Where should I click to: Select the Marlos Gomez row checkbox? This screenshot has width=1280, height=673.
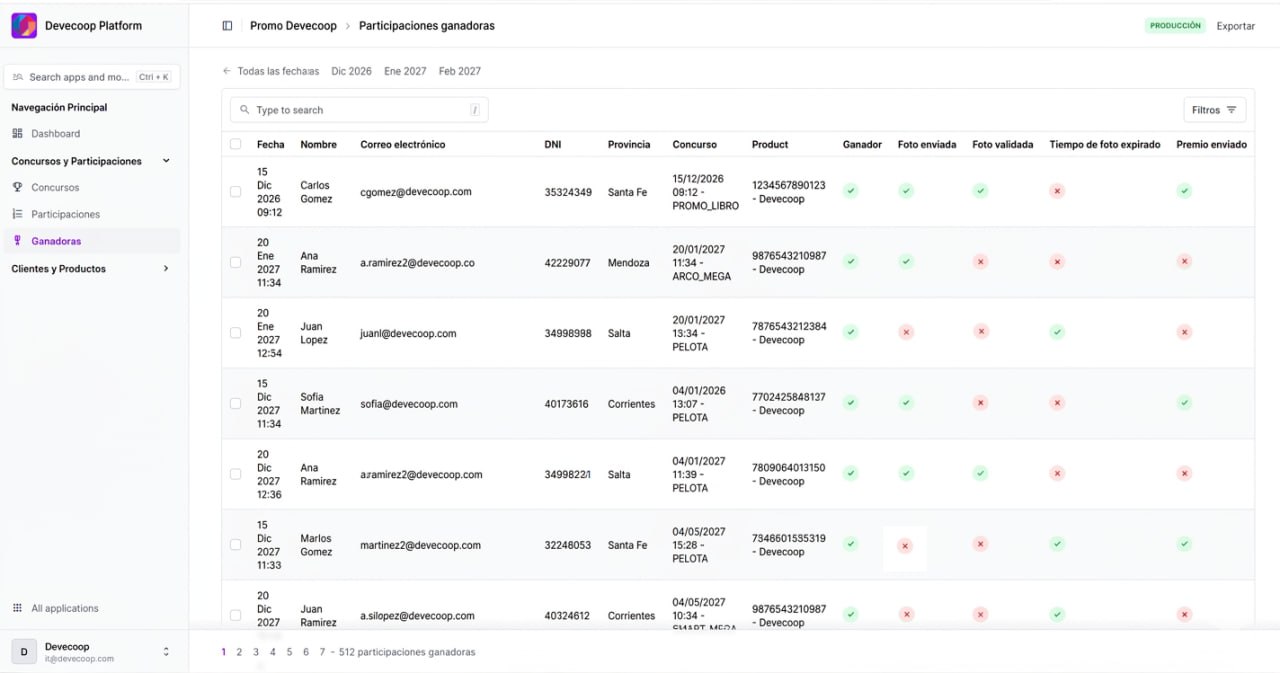coord(236,545)
